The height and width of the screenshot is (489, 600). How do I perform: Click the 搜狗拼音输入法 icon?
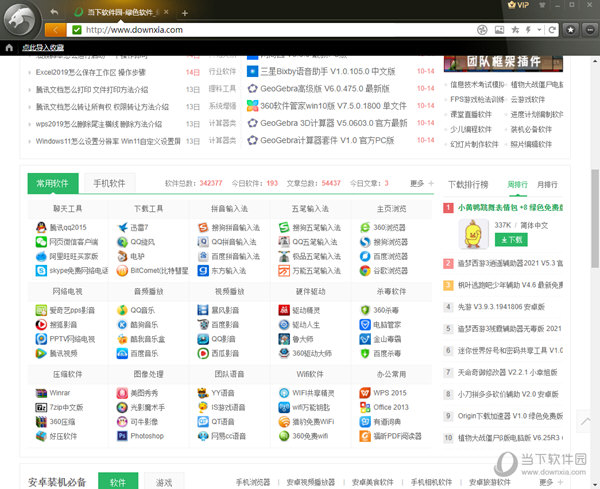[x=203, y=227]
